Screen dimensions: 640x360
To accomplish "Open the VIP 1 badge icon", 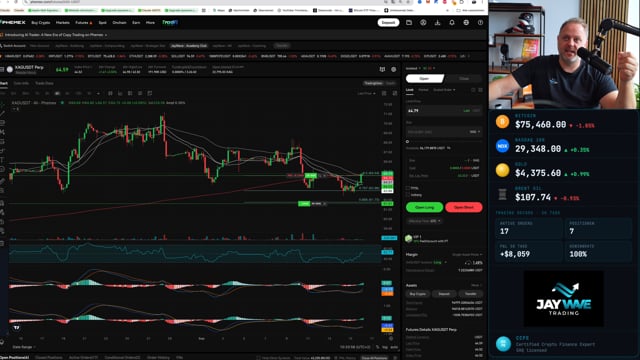I will click(x=409, y=239).
